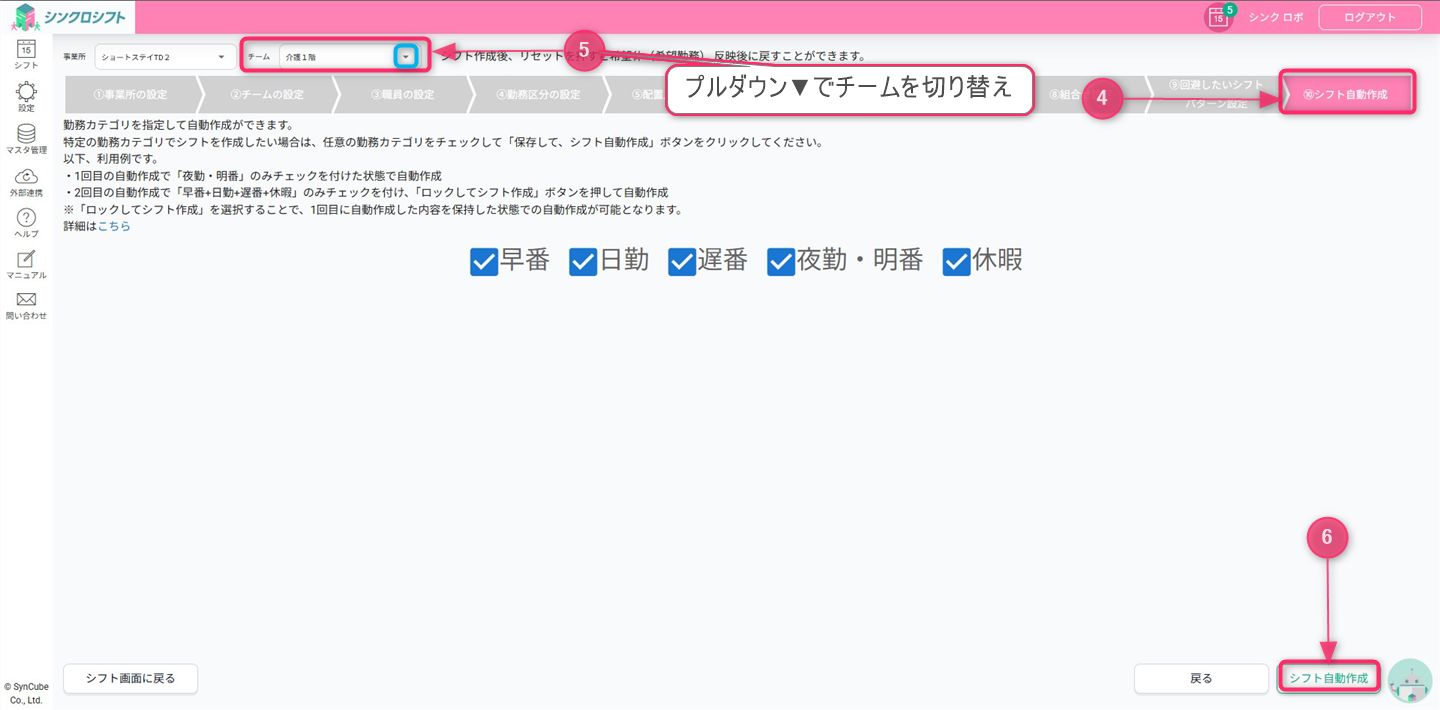Screen dimensions: 1440x710
Task: Open the チーム dropdown arrow
Action: [x=405, y=57]
